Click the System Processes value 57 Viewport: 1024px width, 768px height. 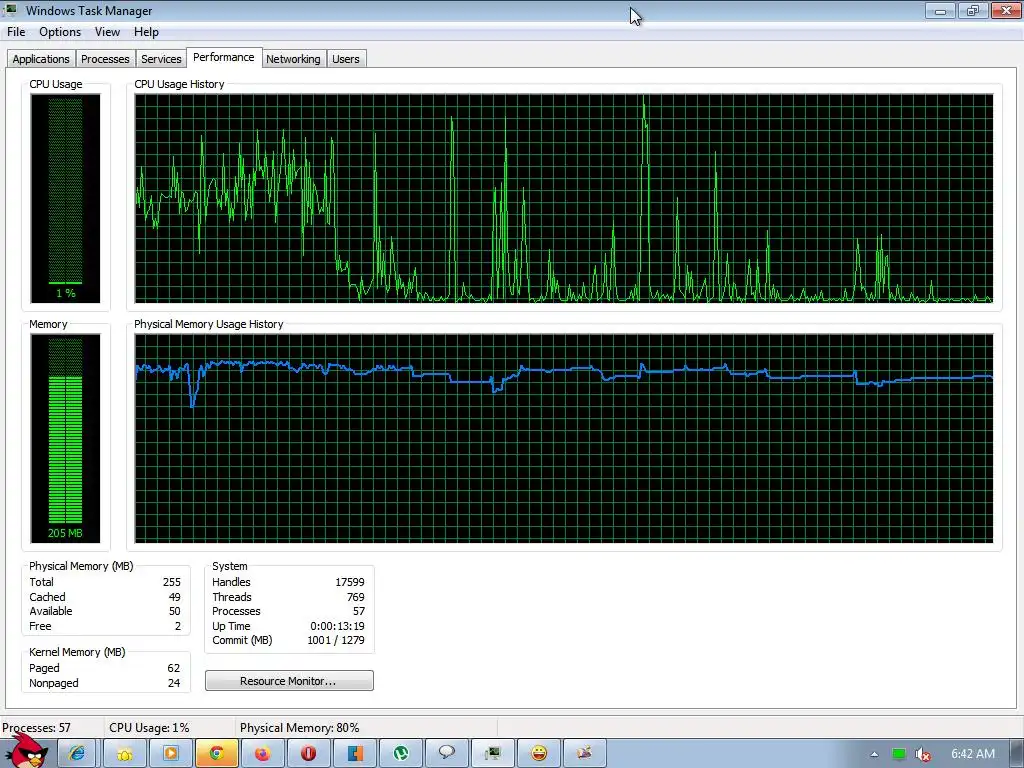[359, 611]
